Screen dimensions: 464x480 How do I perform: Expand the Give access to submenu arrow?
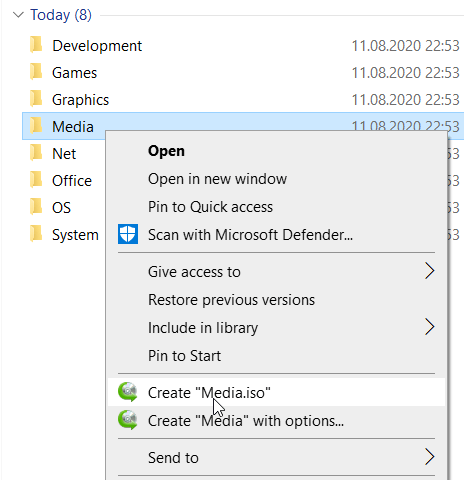click(x=430, y=271)
